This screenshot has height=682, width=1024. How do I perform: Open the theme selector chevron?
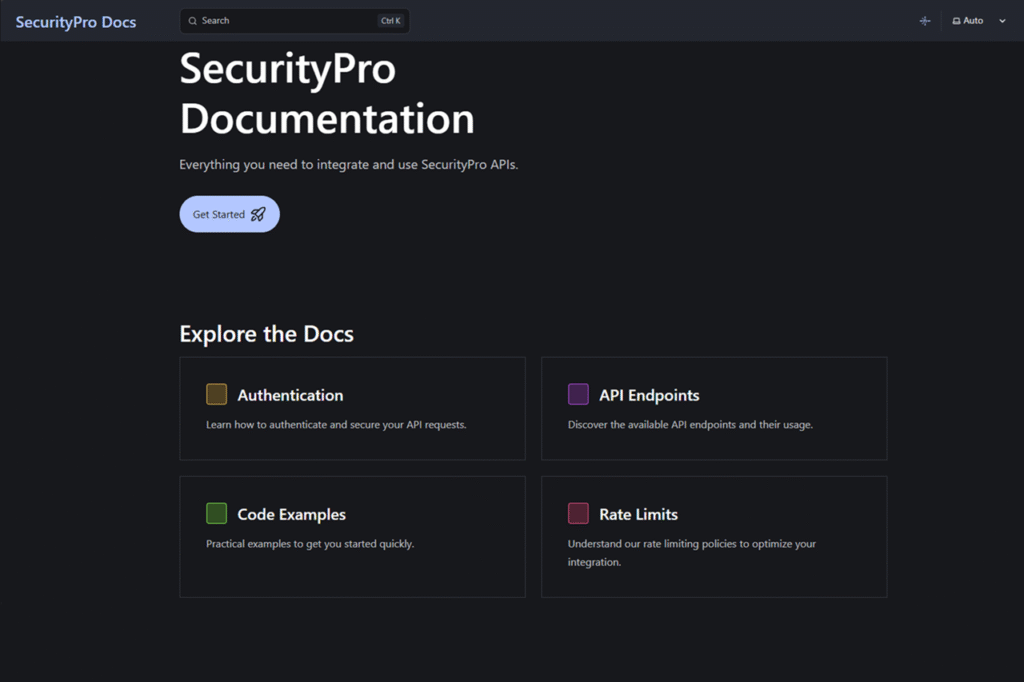pyautogui.click(x=1003, y=20)
